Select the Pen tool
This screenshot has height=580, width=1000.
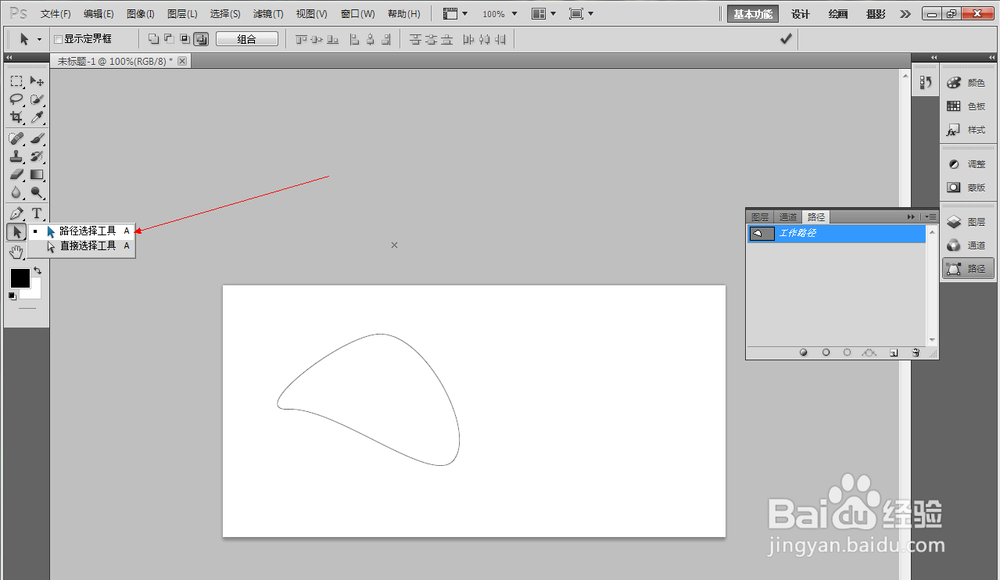[17, 213]
